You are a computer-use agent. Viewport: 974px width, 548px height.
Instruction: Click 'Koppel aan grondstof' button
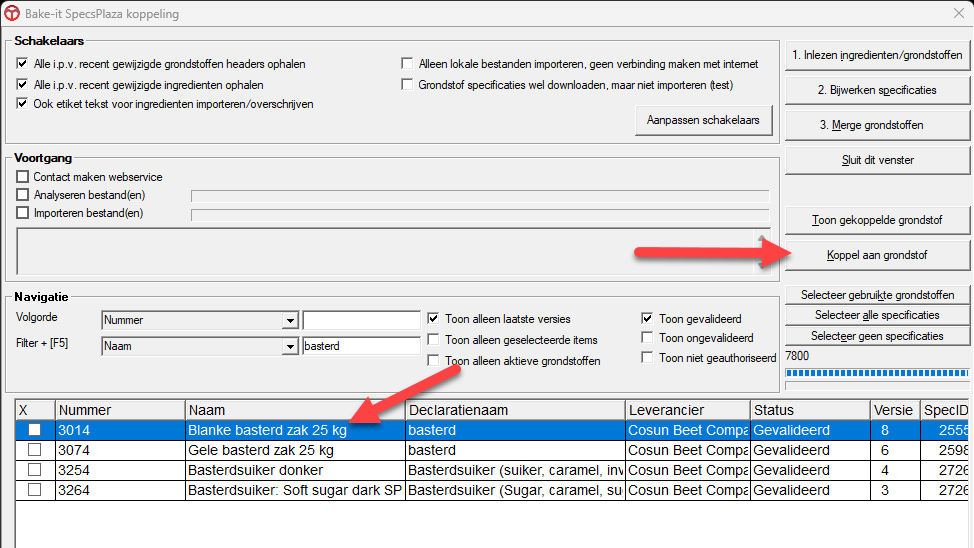point(877,255)
